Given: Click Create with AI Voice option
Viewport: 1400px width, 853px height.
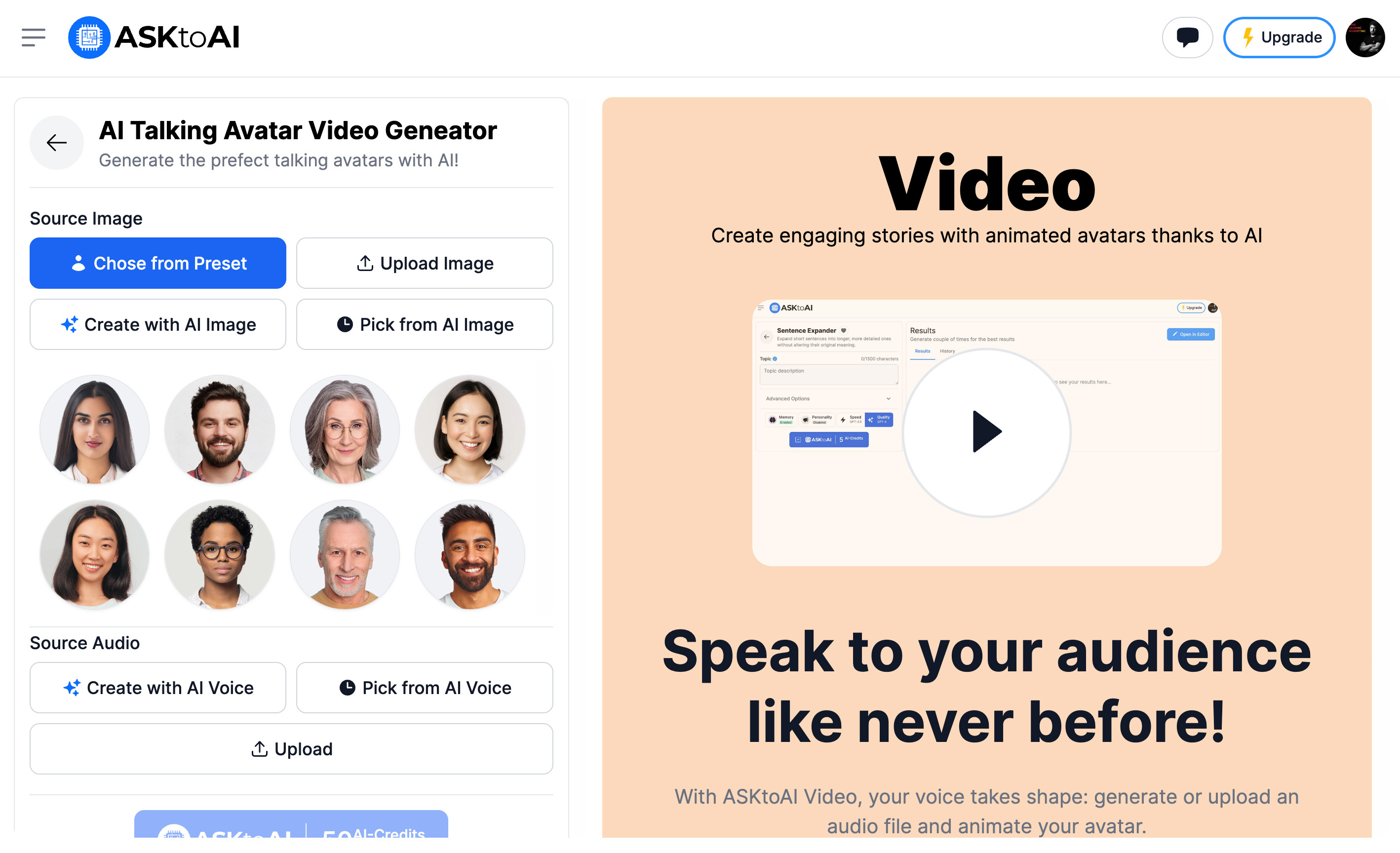Looking at the screenshot, I should pyautogui.click(x=157, y=688).
